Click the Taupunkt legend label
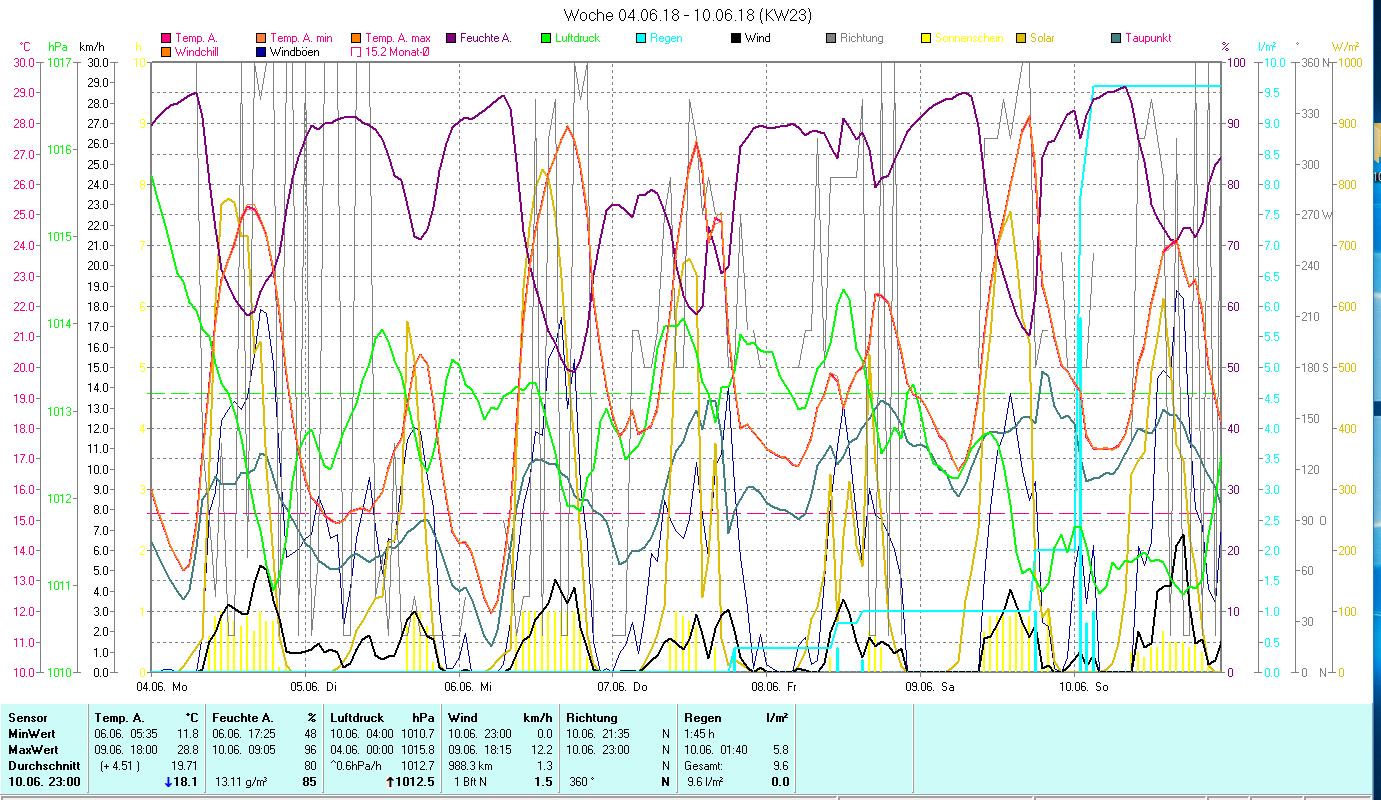Viewport: 1381px width, 800px height. (1148, 38)
